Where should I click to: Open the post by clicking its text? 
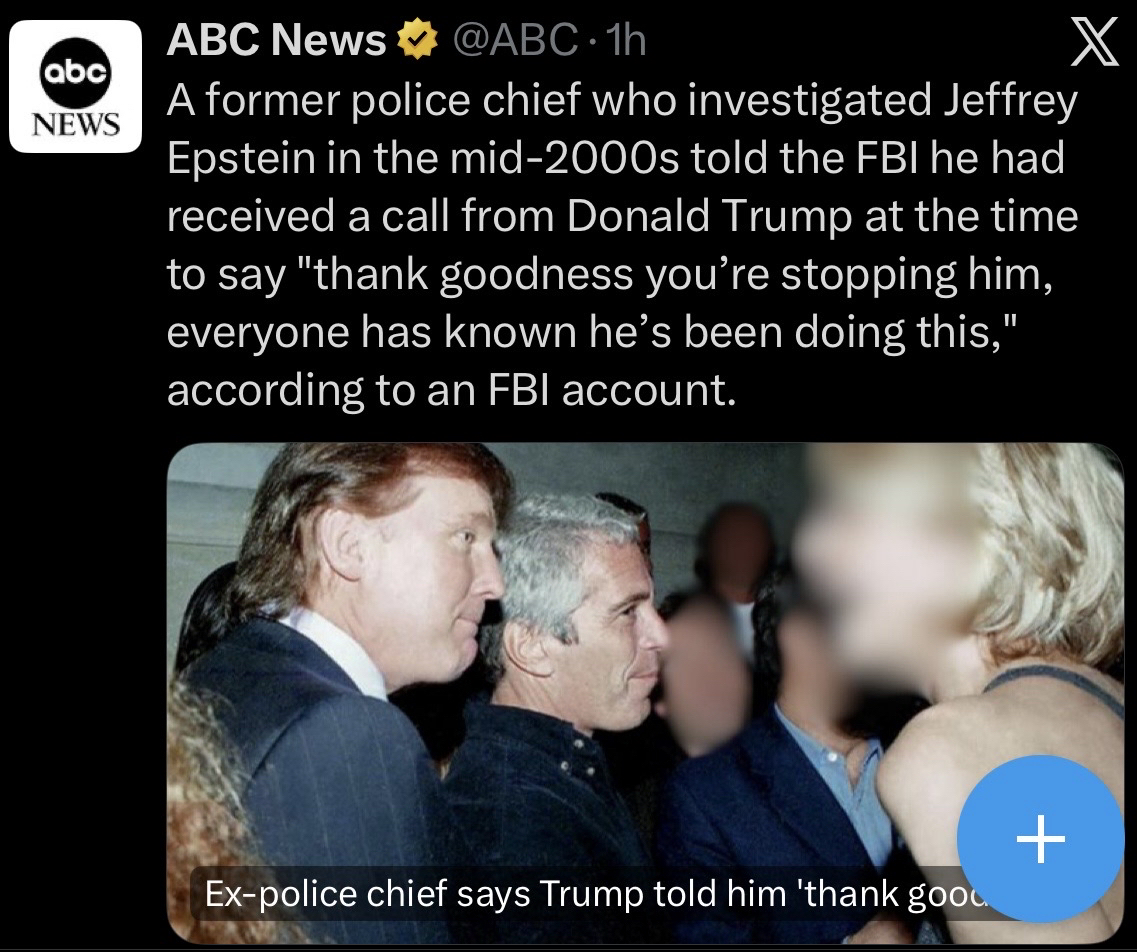pyautogui.click(x=622, y=245)
